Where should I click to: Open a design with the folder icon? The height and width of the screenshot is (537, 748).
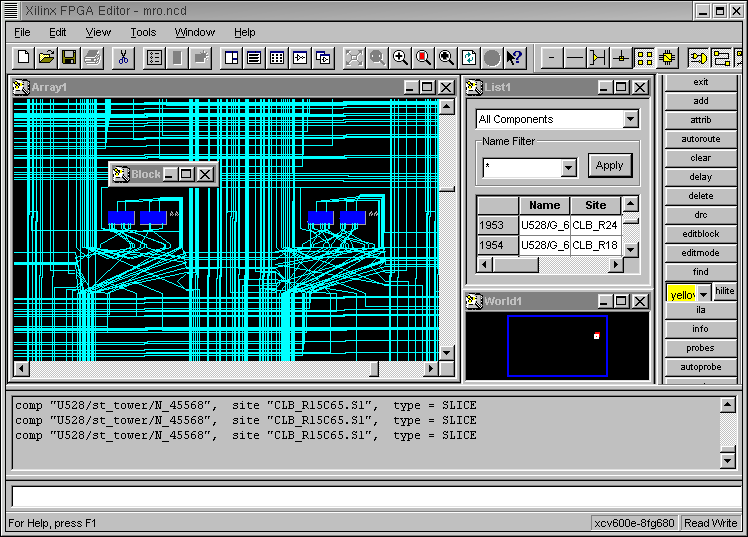point(46,58)
